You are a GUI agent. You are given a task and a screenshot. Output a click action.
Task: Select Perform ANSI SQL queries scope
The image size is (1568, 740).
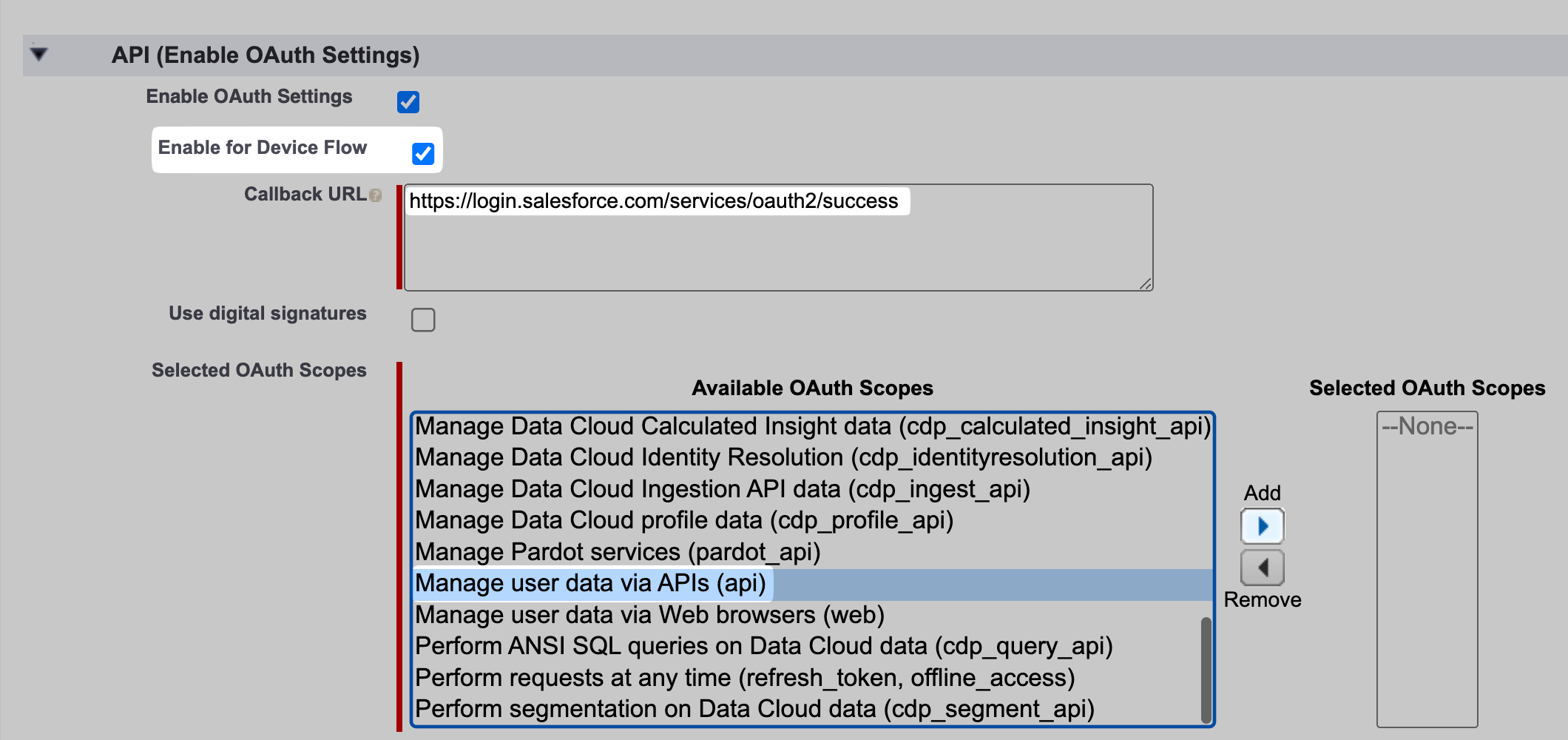(763, 646)
